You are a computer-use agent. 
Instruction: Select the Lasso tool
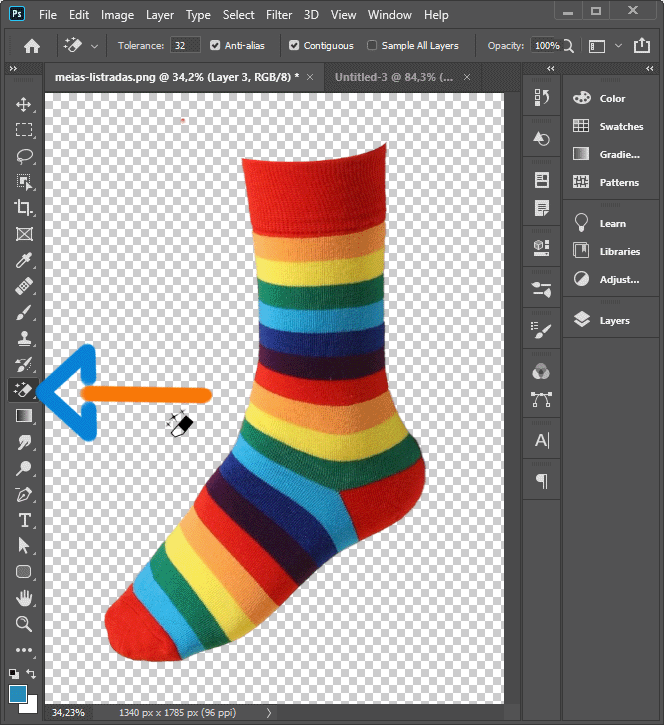click(x=24, y=156)
